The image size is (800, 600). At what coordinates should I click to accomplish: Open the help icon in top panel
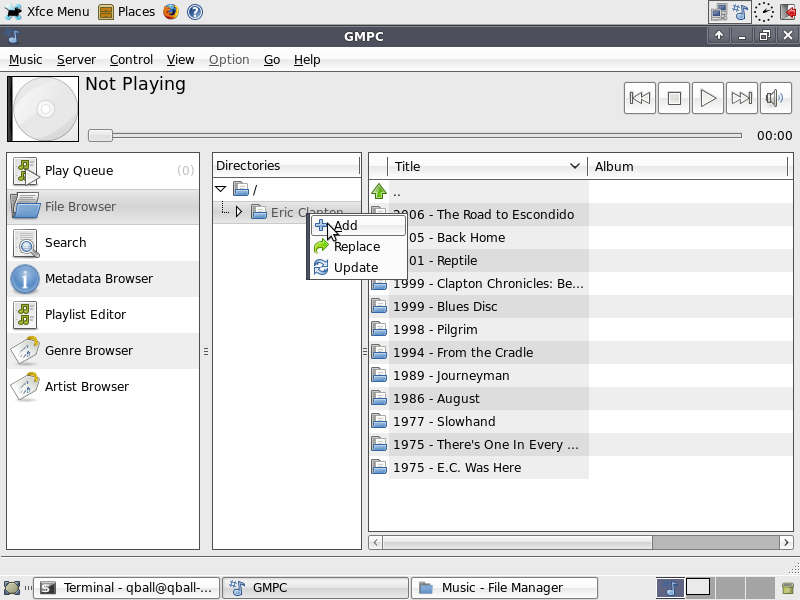point(195,11)
